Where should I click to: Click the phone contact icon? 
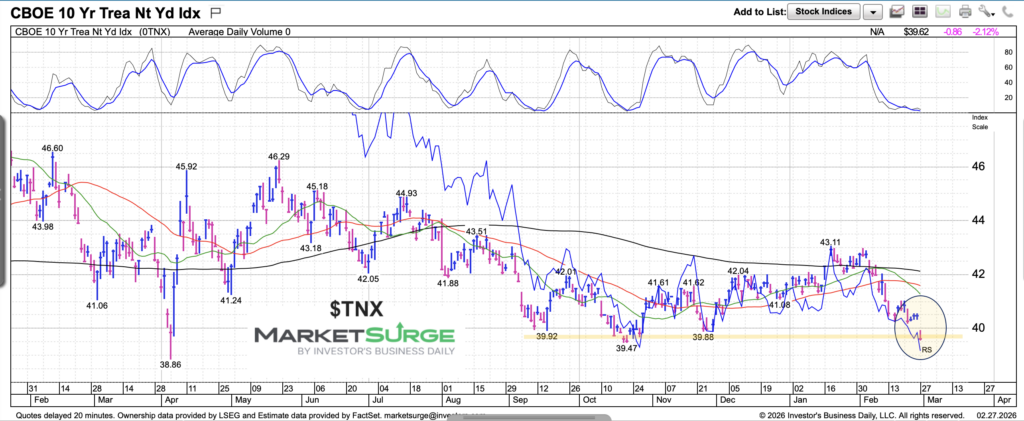(x=1006, y=12)
